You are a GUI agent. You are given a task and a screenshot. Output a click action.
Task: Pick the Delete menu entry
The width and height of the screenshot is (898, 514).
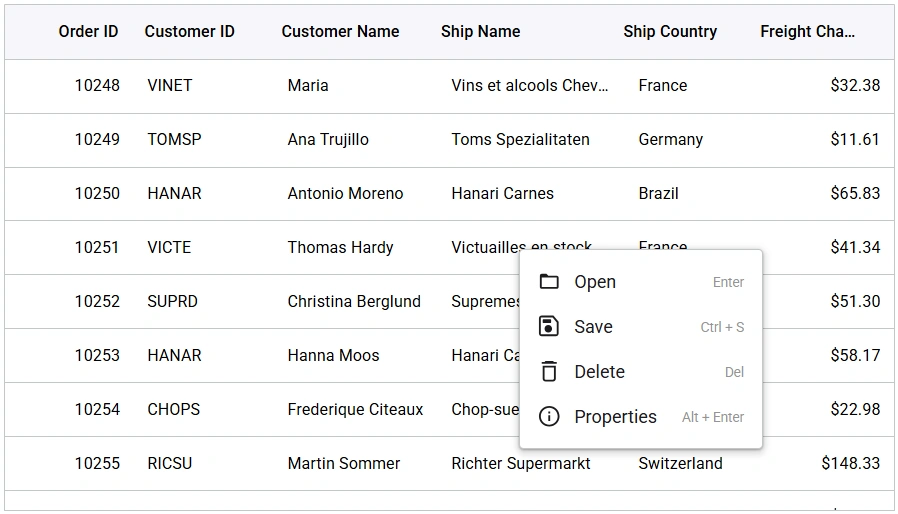[x=599, y=372]
